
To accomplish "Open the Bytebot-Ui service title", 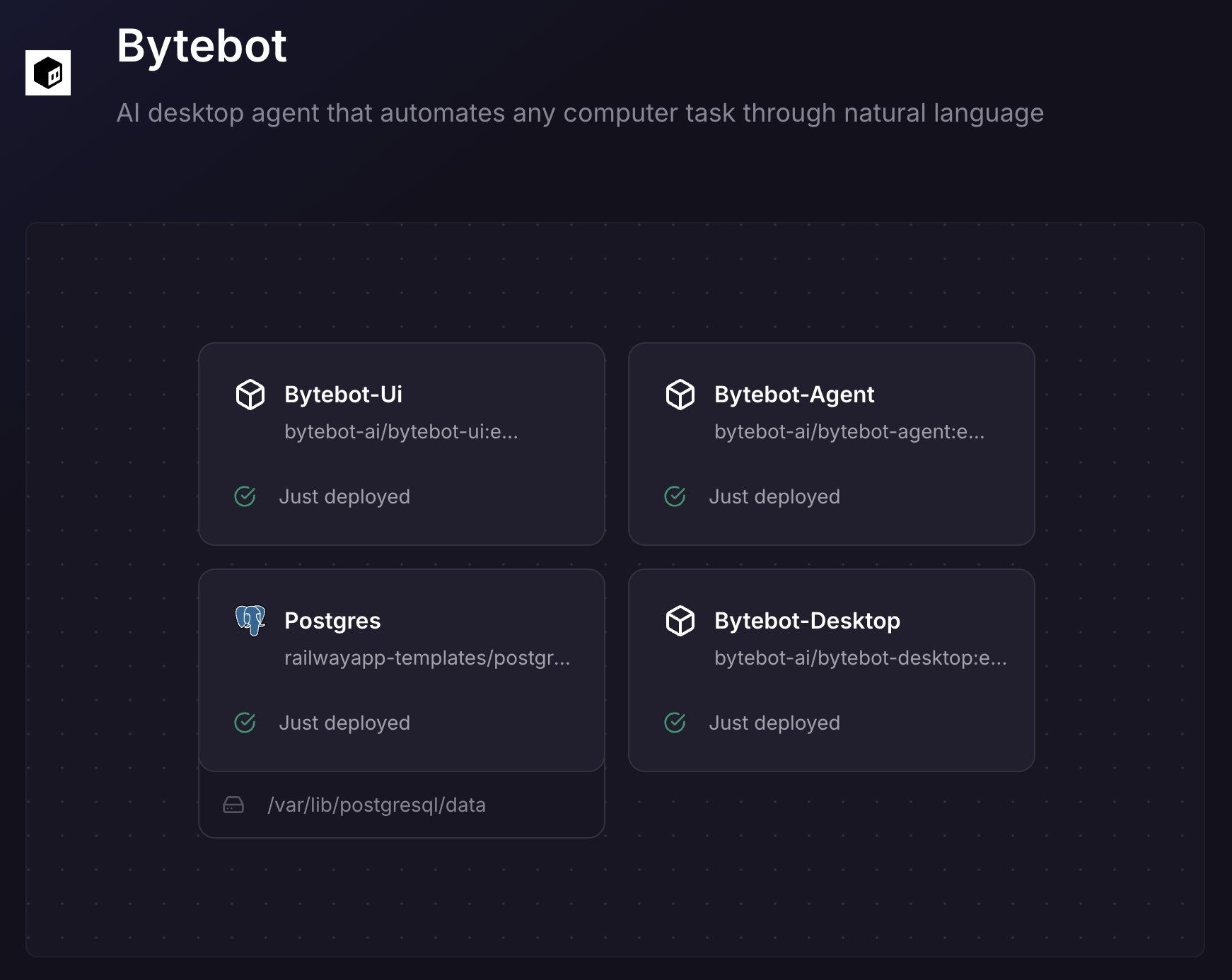I will click(343, 395).
